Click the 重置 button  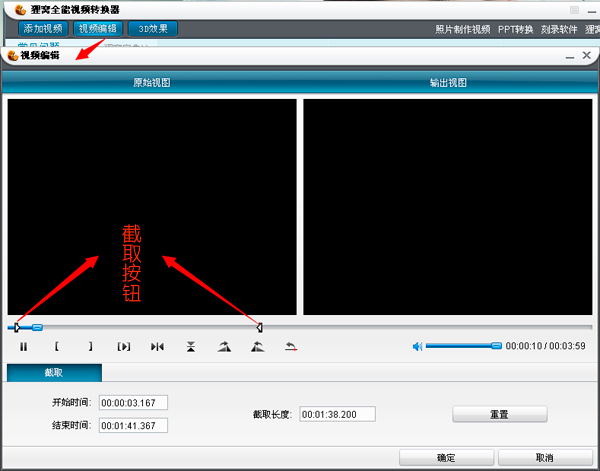tap(500, 414)
